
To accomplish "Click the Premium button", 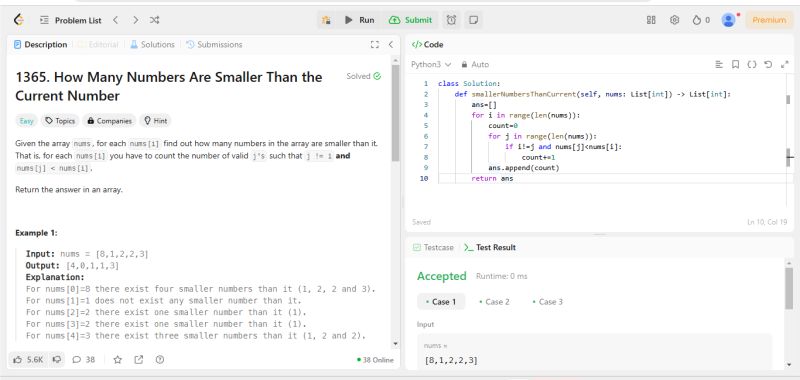I will [769, 20].
